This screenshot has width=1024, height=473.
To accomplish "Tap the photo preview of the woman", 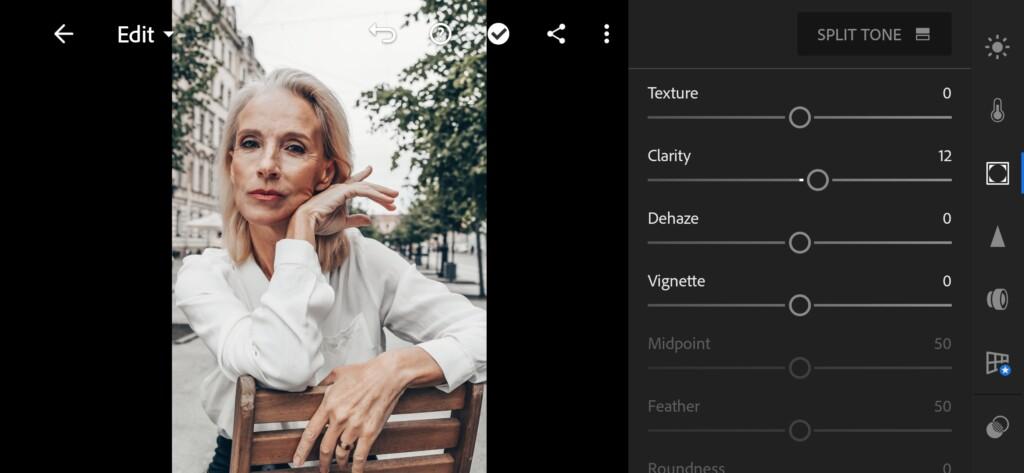I will pyautogui.click(x=329, y=236).
